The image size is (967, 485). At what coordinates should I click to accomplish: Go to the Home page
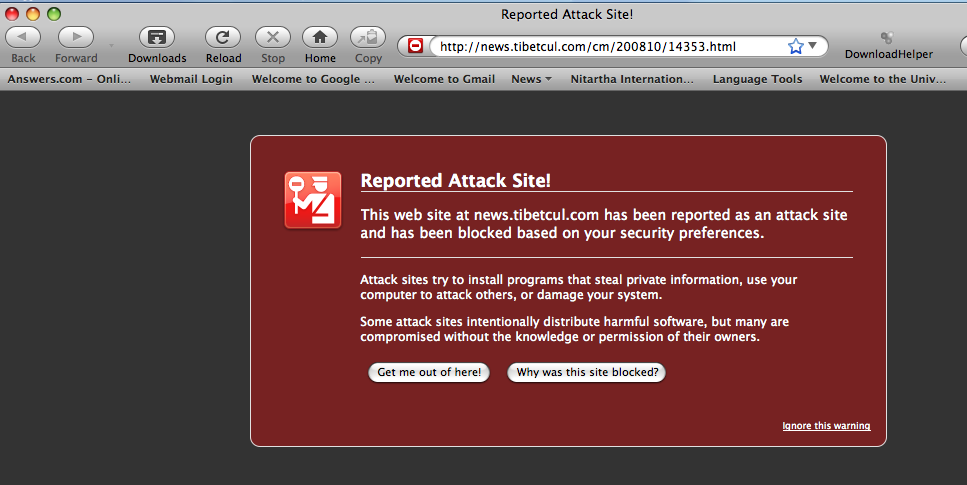[x=320, y=38]
